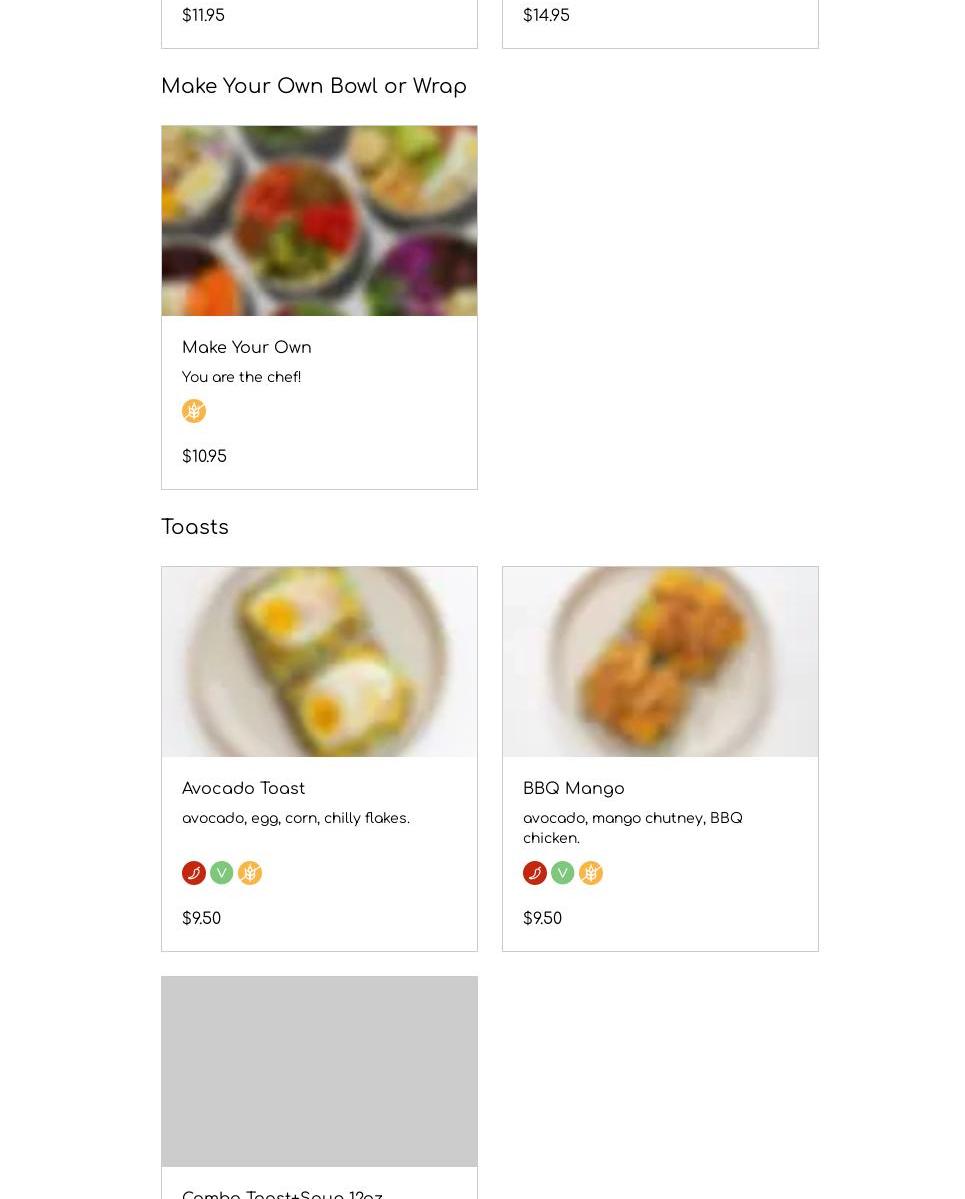Click the gluten-free icon on Avocado Toast
Screen dimensions: 965x1199
[250, 873]
